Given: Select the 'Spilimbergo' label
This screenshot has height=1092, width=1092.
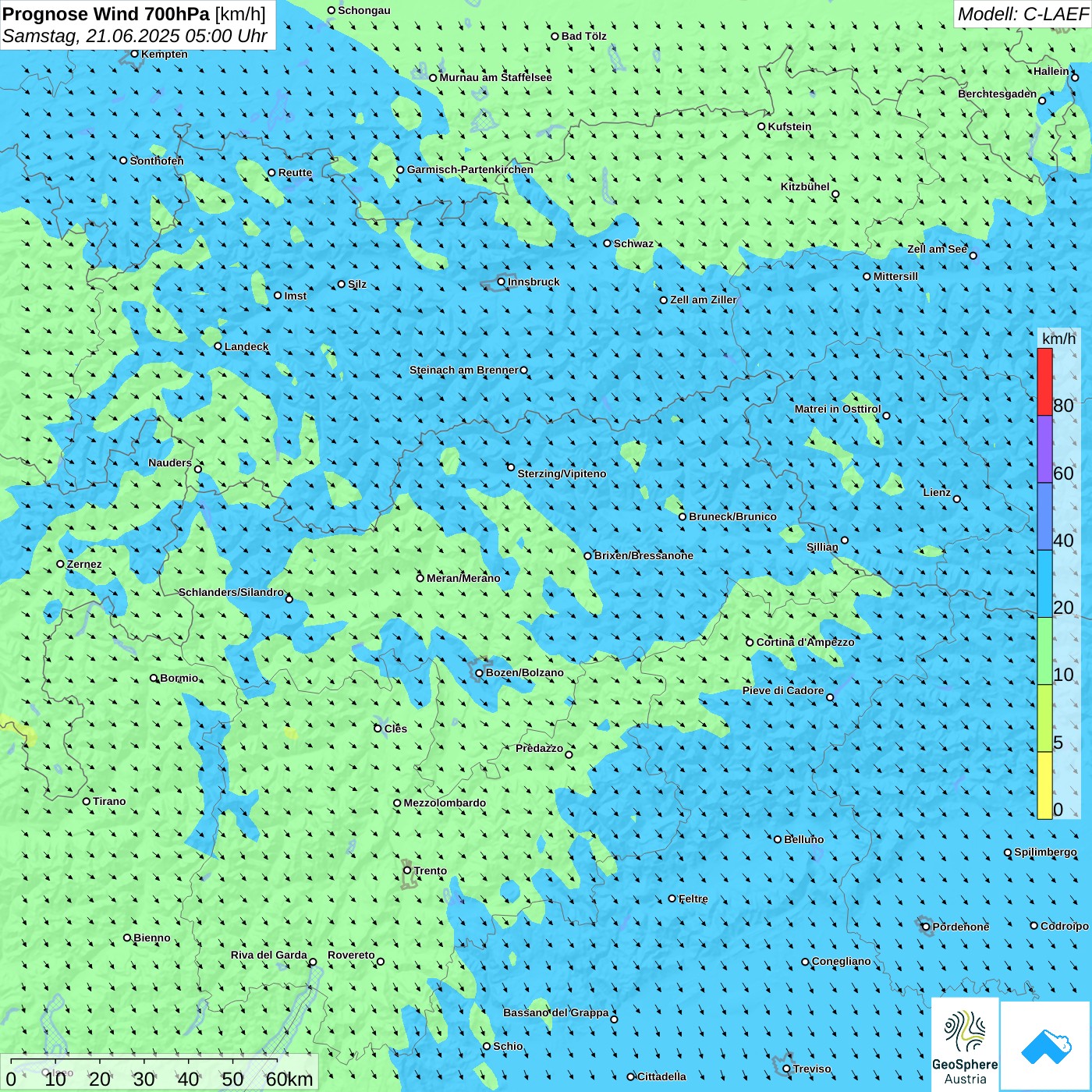Looking at the screenshot, I should (x=1046, y=852).
